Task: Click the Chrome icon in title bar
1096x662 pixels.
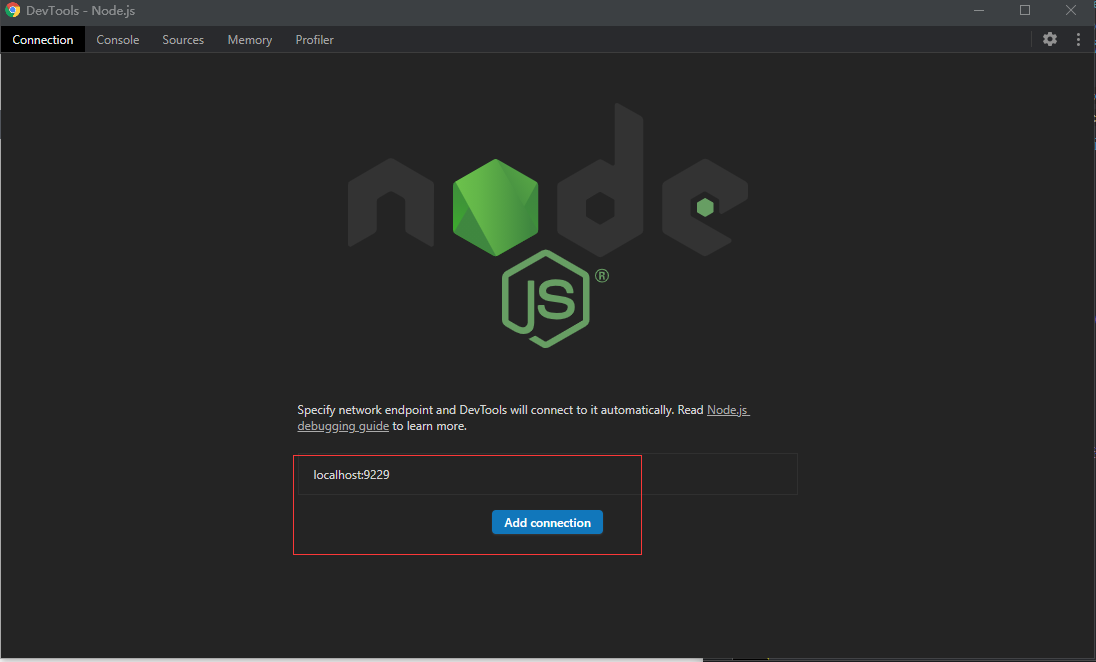Action: [13, 10]
